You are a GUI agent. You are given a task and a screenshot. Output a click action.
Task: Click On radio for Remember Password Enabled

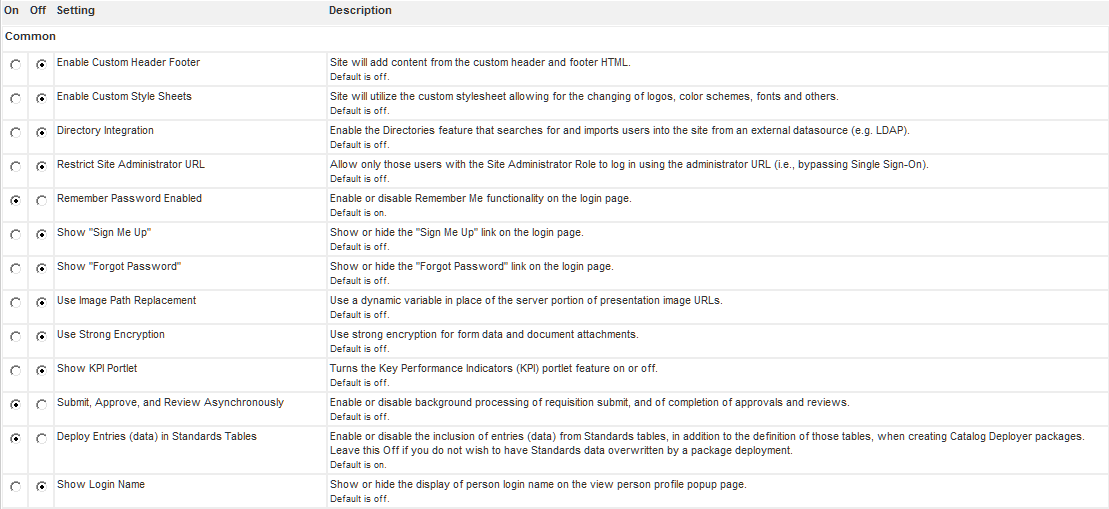coord(14,201)
